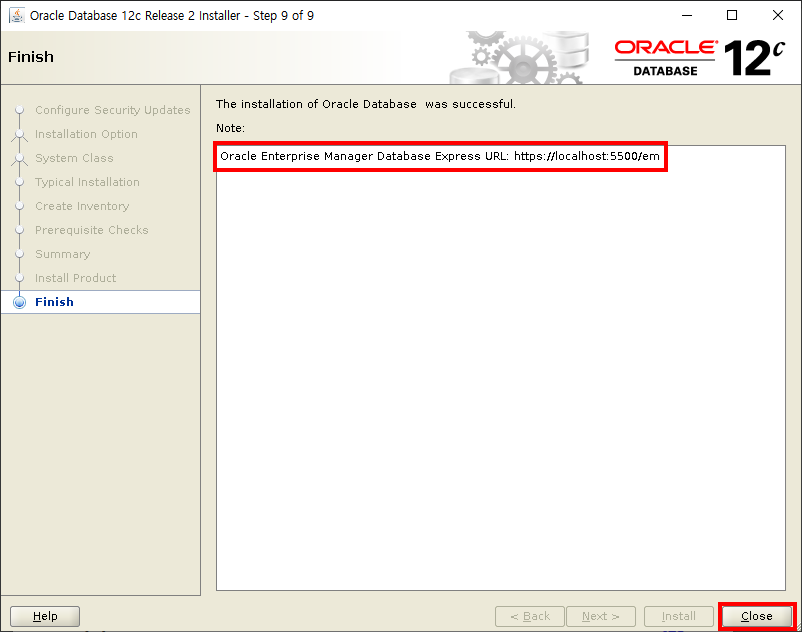802x632 pixels.
Task: Select the Summary step
Action: click(62, 254)
